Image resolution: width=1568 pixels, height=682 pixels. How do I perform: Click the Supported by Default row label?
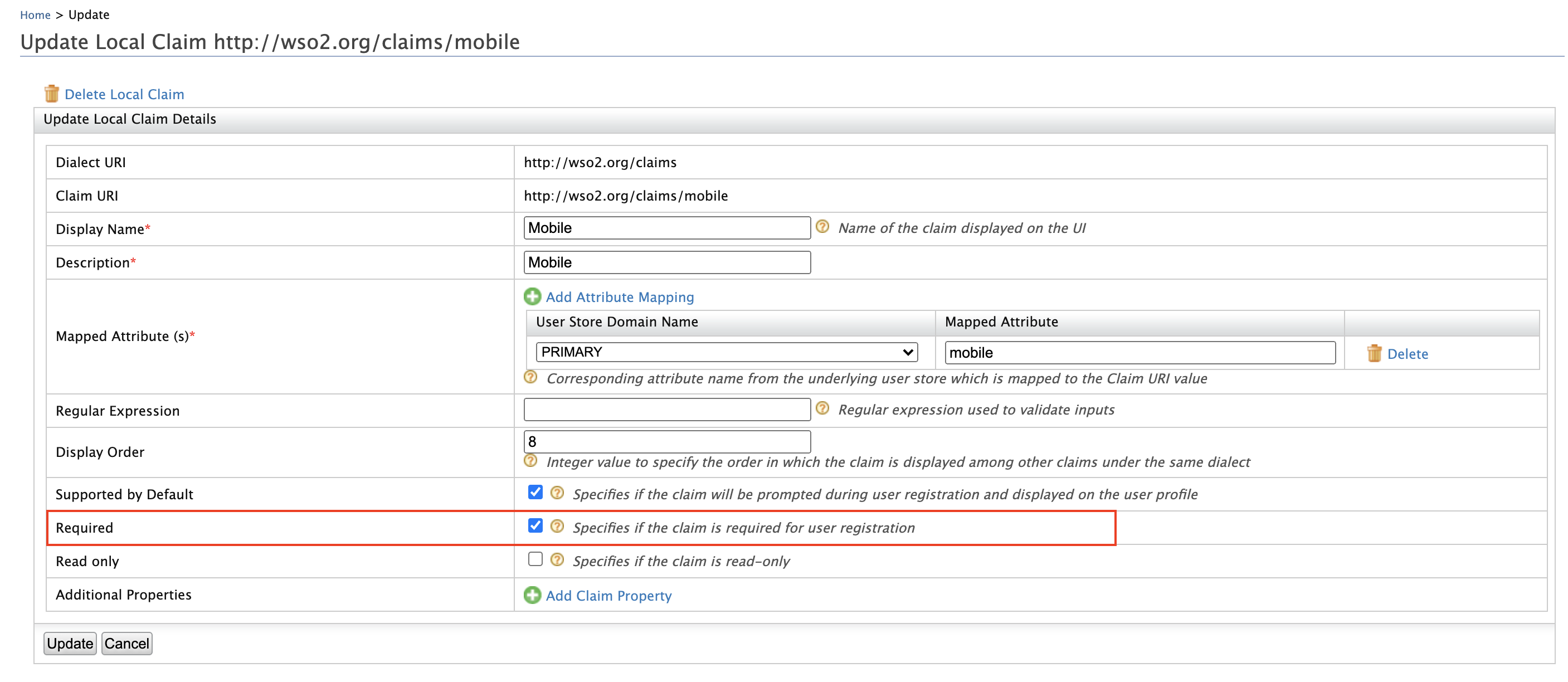[x=124, y=494]
